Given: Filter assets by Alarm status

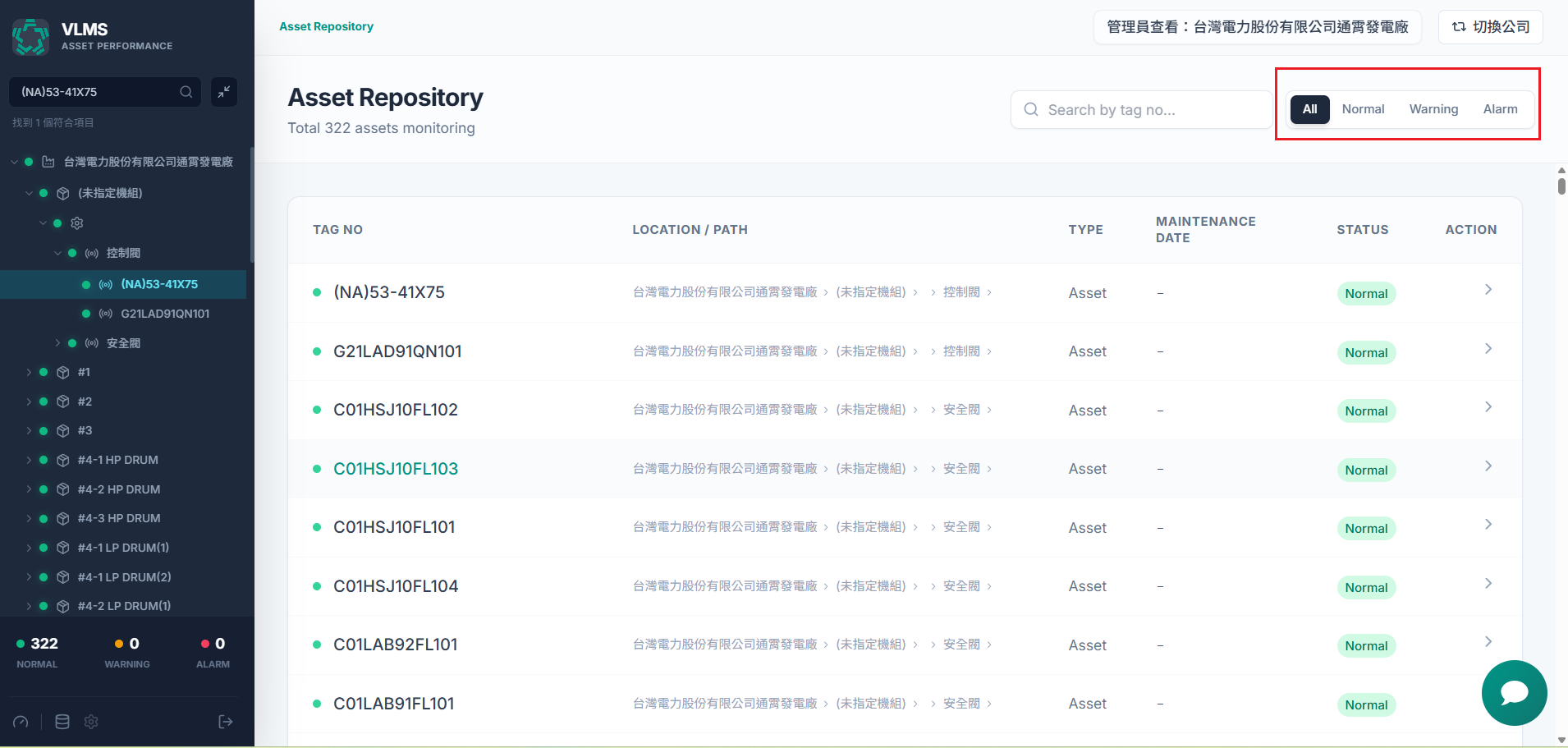Looking at the screenshot, I should pos(1500,109).
